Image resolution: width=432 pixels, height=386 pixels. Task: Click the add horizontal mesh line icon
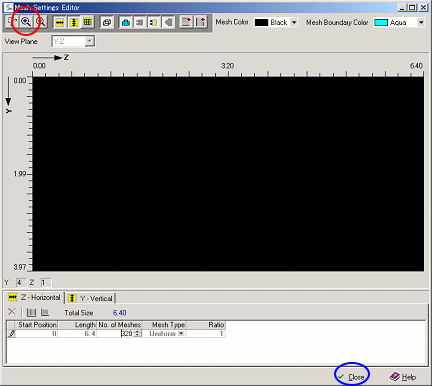coord(186,22)
